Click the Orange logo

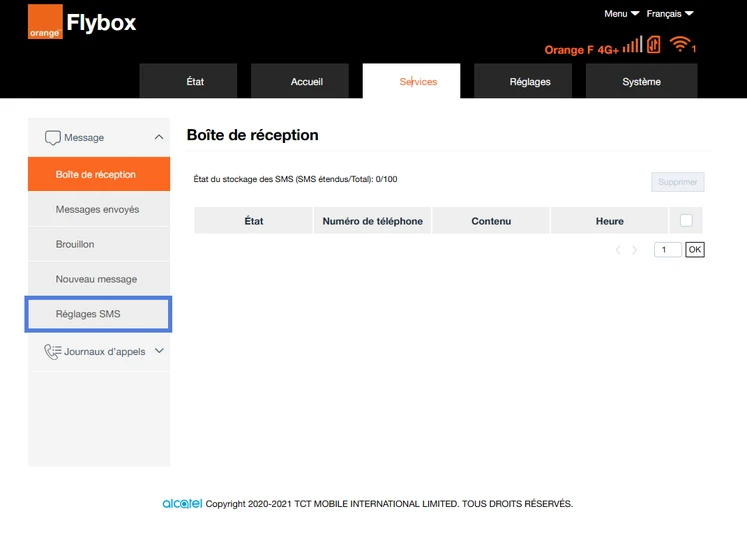pyautogui.click(x=45, y=21)
